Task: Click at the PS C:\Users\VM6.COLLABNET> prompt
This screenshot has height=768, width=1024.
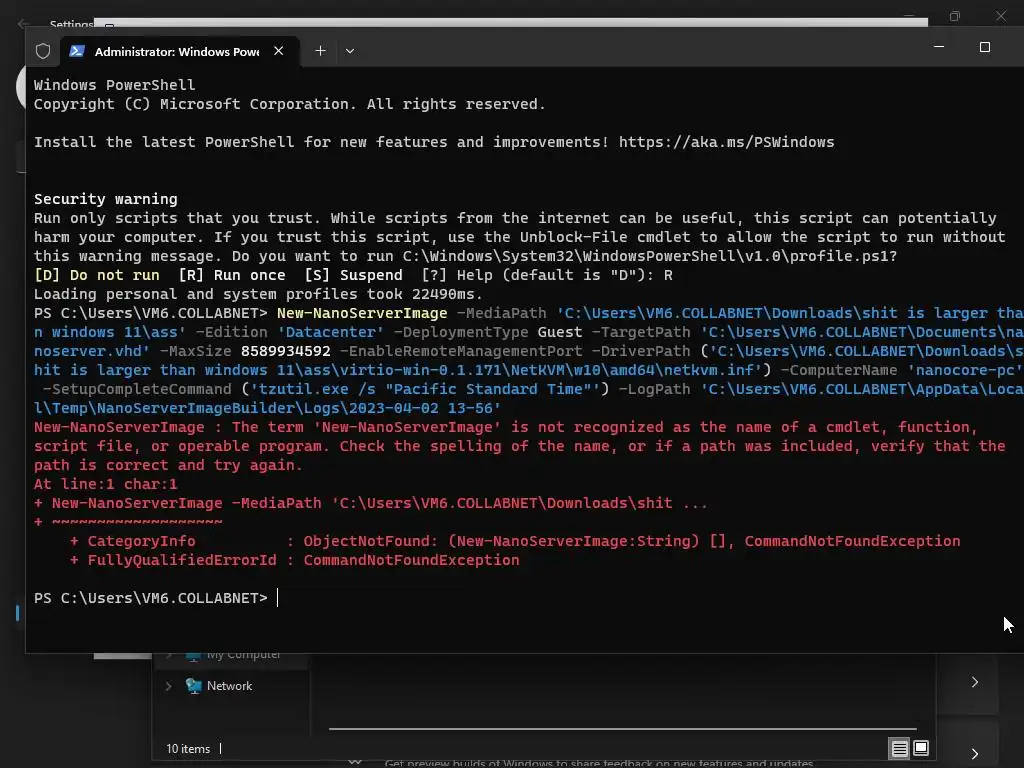Action: pos(150,598)
